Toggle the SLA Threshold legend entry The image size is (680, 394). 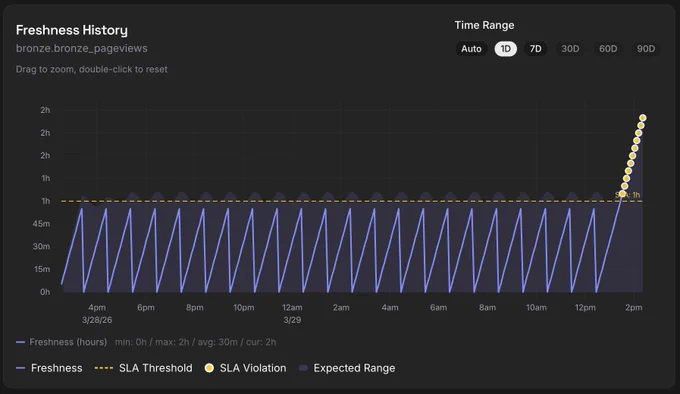tap(144, 368)
